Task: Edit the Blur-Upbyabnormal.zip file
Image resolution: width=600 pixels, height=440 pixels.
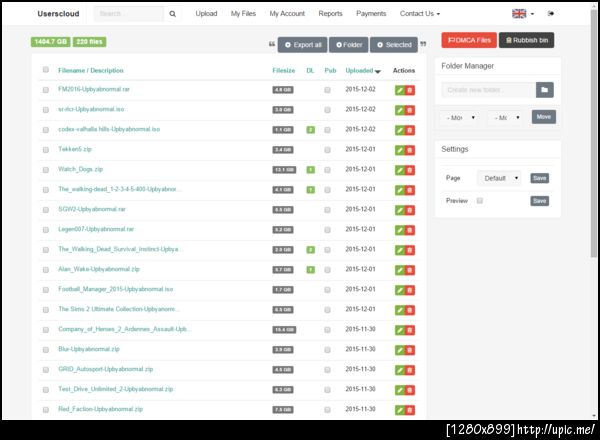Action: (x=400, y=350)
